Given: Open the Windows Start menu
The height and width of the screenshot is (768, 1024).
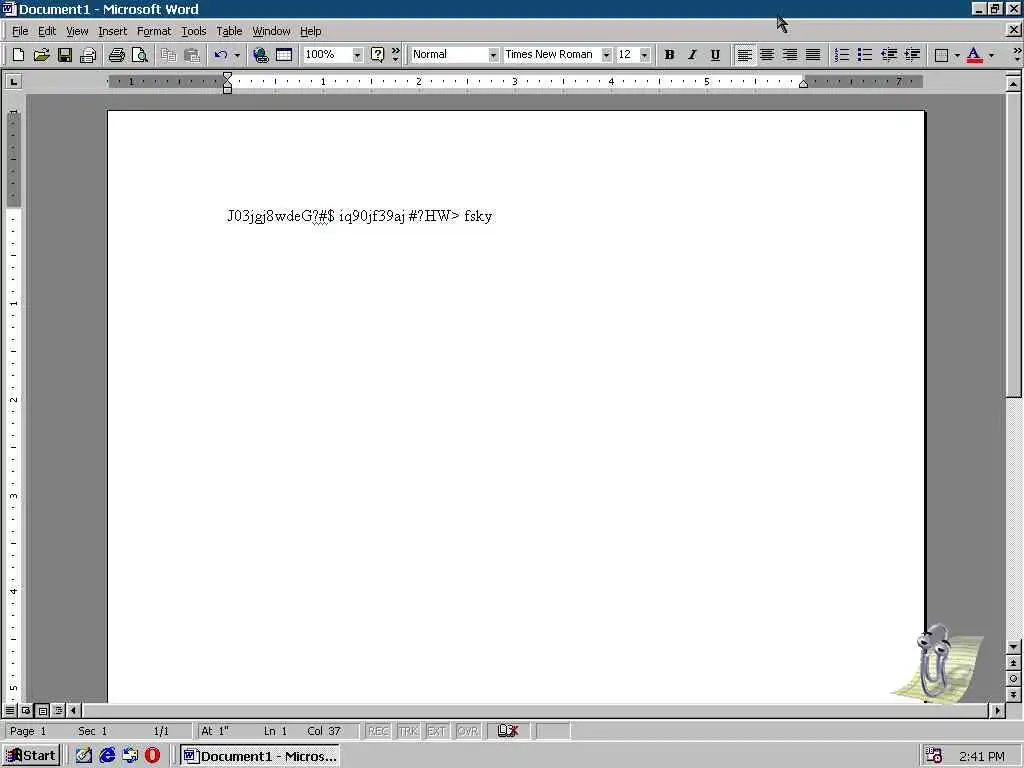Looking at the screenshot, I should [x=31, y=756].
